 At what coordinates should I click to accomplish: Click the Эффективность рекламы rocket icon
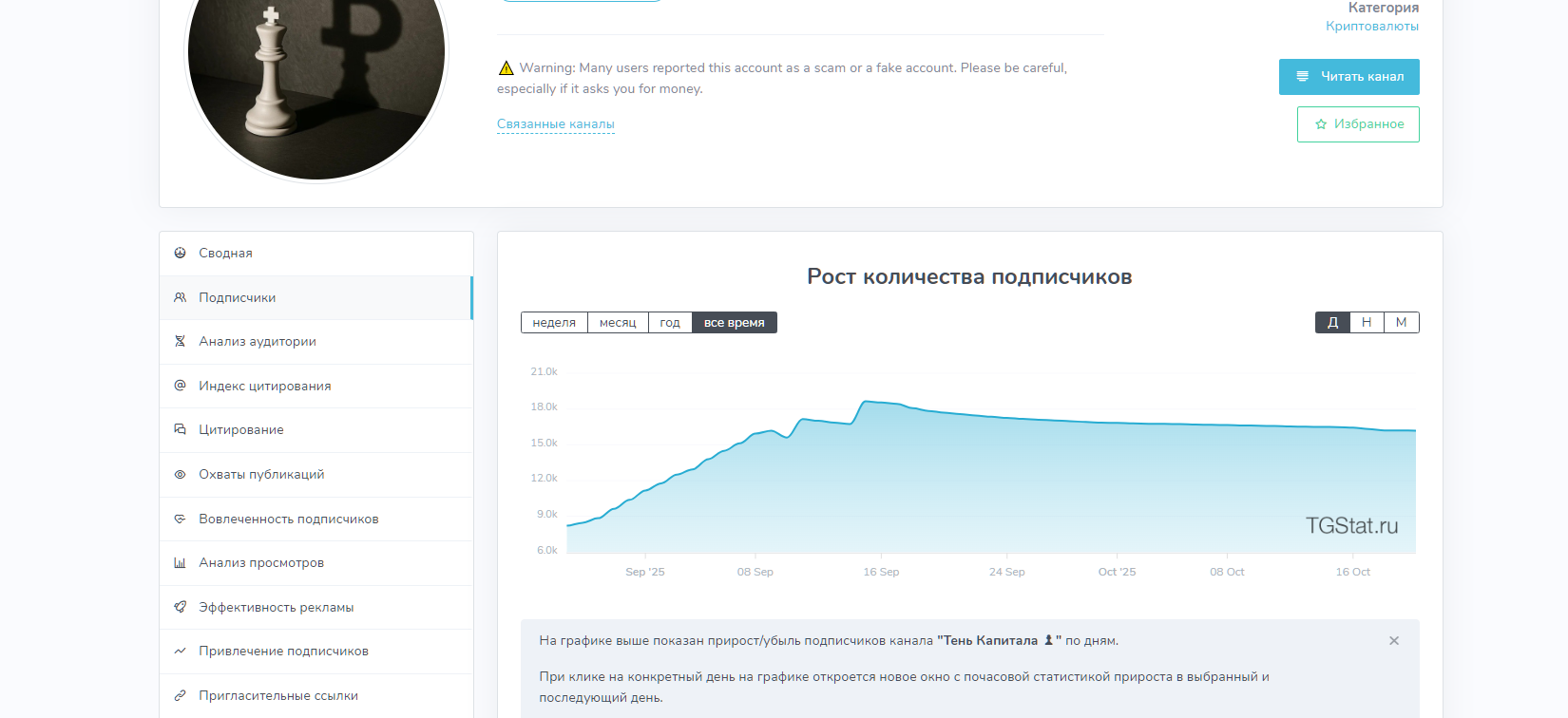(x=180, y=607)
